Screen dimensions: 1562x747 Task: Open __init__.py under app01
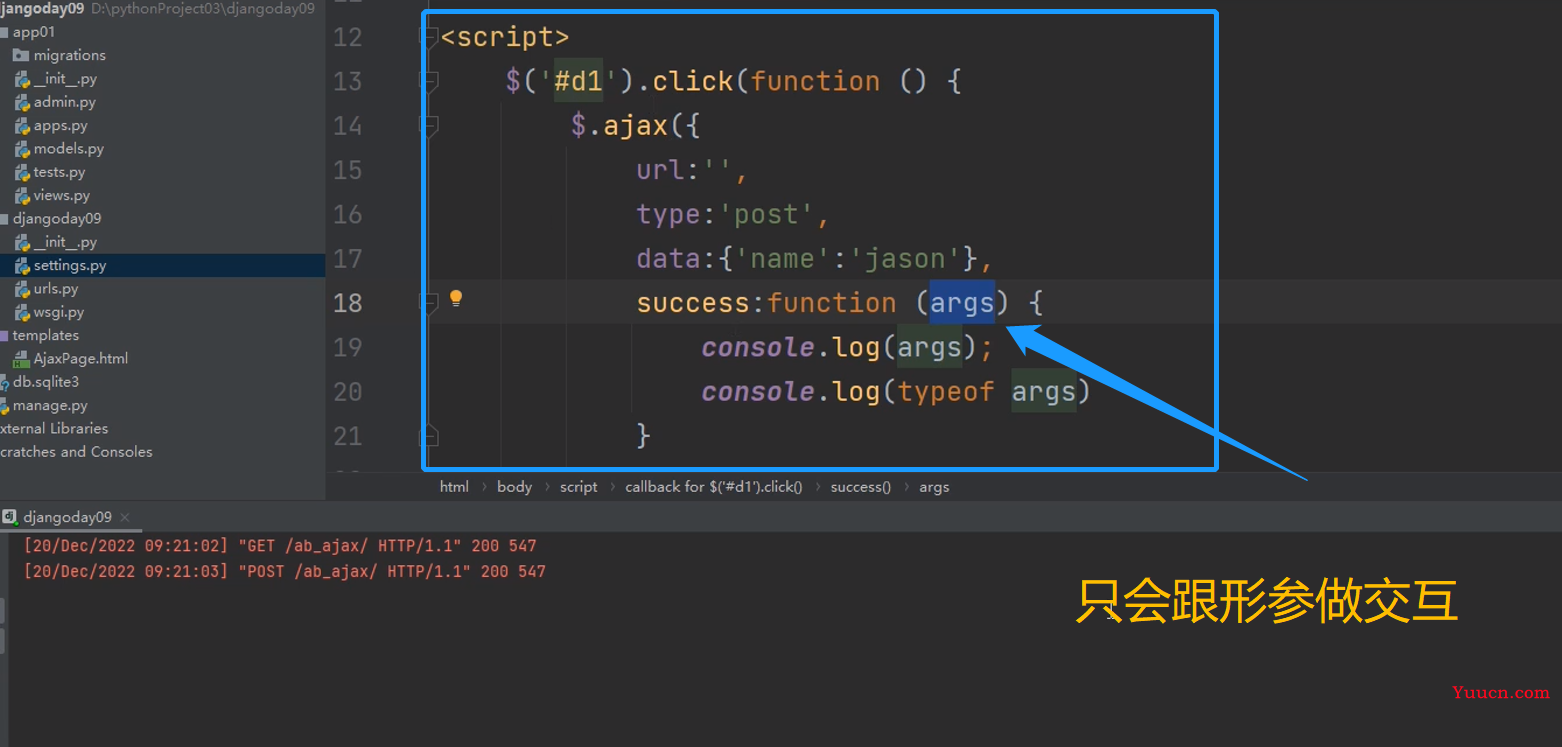tap(65, 79)
